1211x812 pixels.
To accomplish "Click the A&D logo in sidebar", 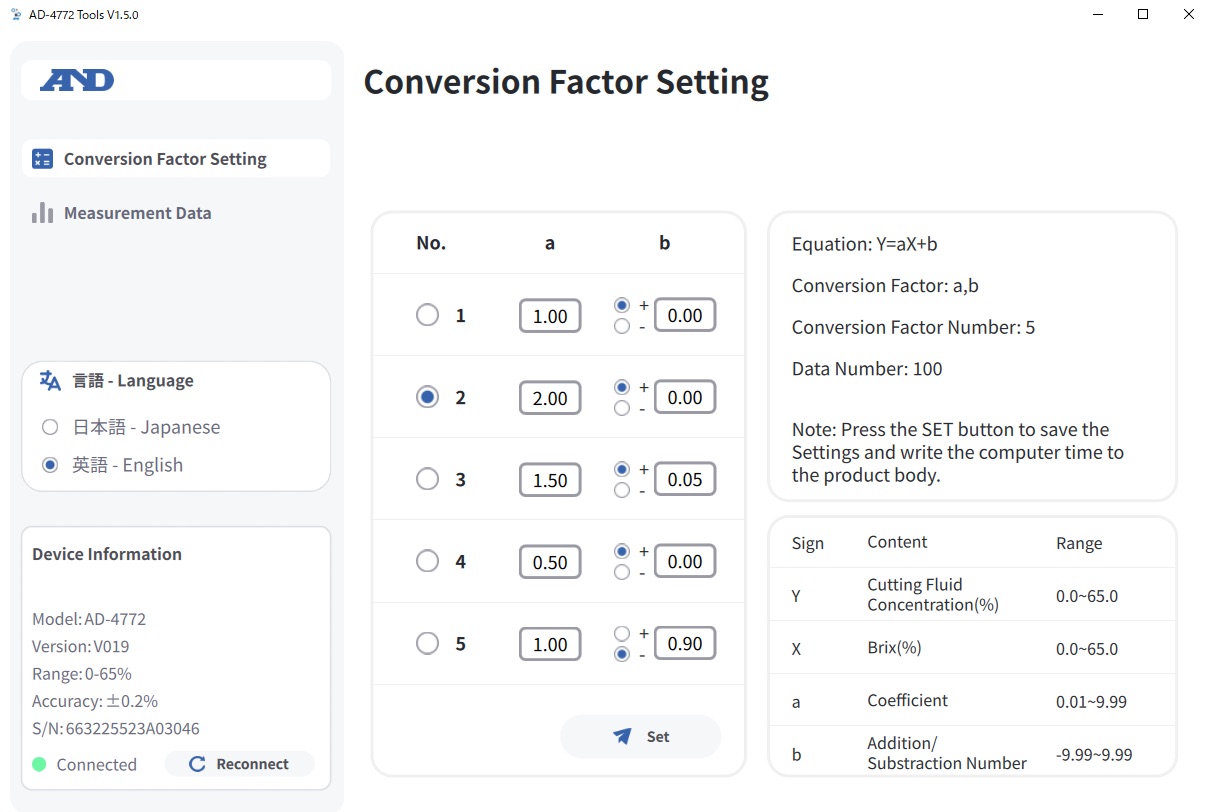I will pyautogui.click(x=77, y=80).
